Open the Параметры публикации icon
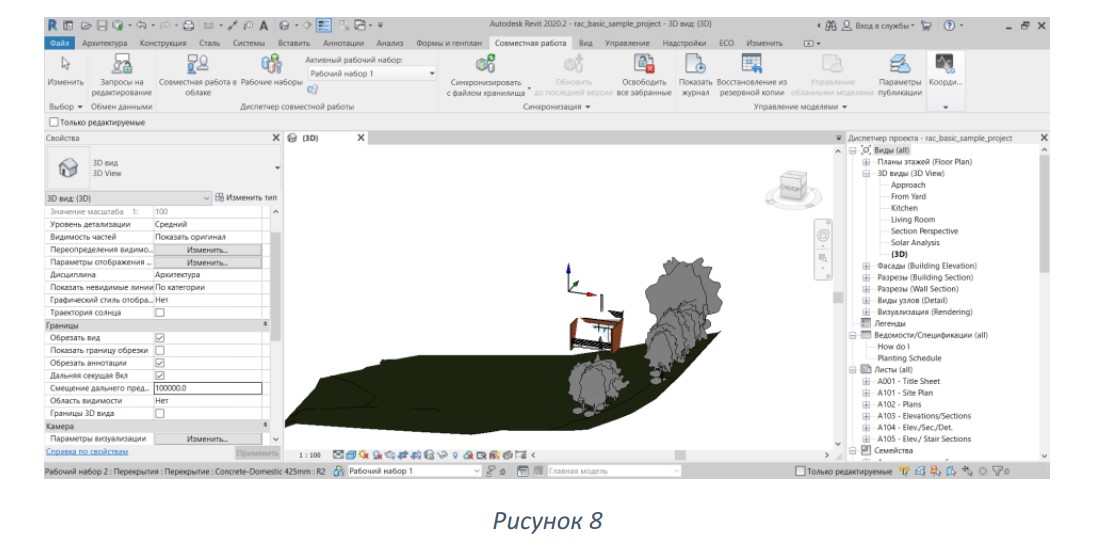 [900, 63]
